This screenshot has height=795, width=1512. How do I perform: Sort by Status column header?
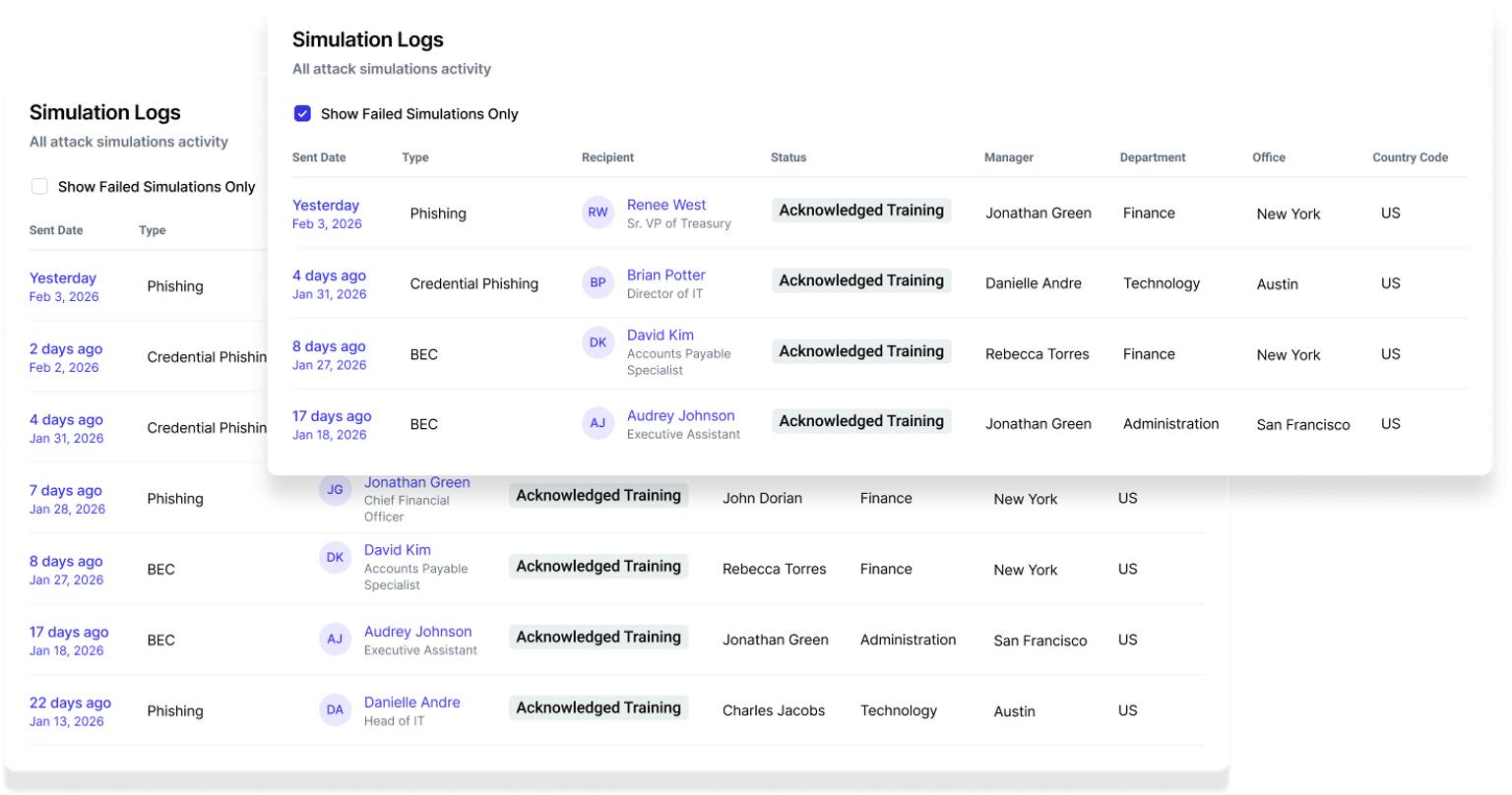click(788, 157)
